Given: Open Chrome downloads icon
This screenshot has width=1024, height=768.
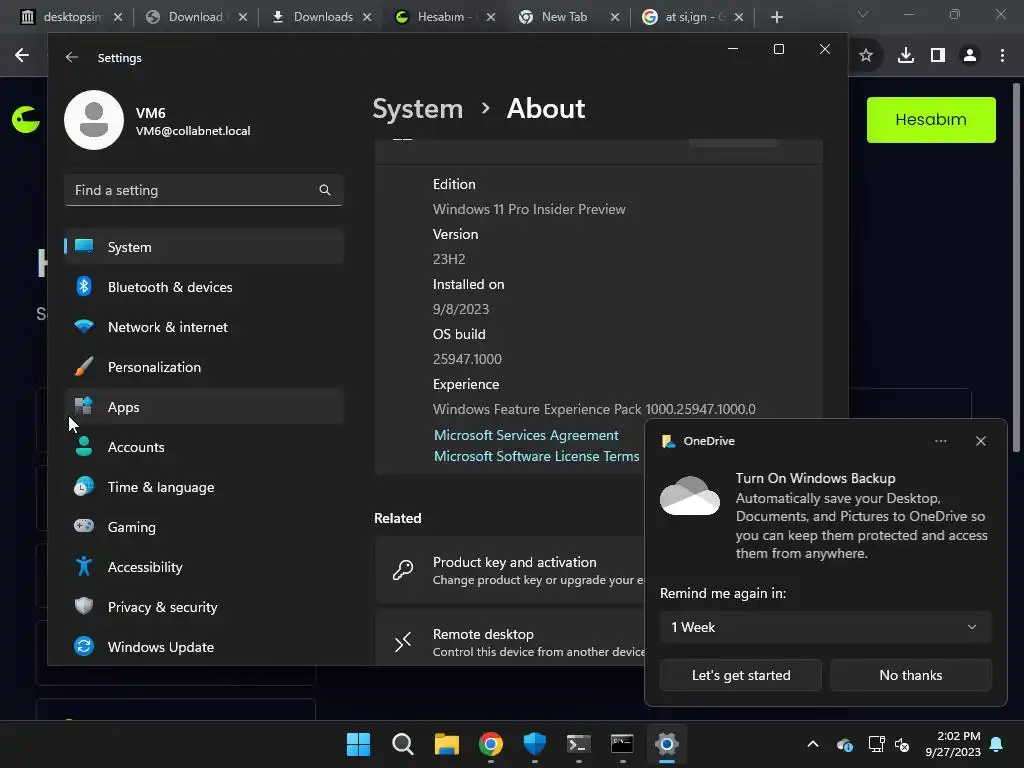Looking at the screenshot, I should [x=906, y=56].
